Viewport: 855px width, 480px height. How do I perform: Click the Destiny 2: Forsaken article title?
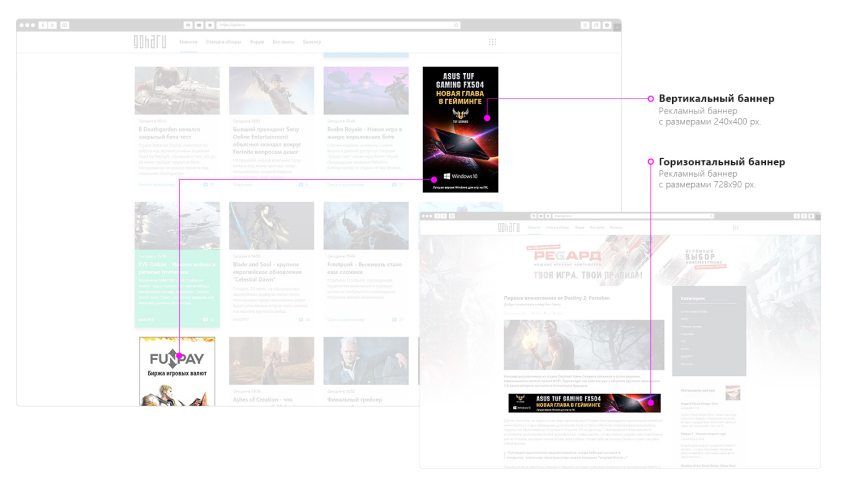557,298
